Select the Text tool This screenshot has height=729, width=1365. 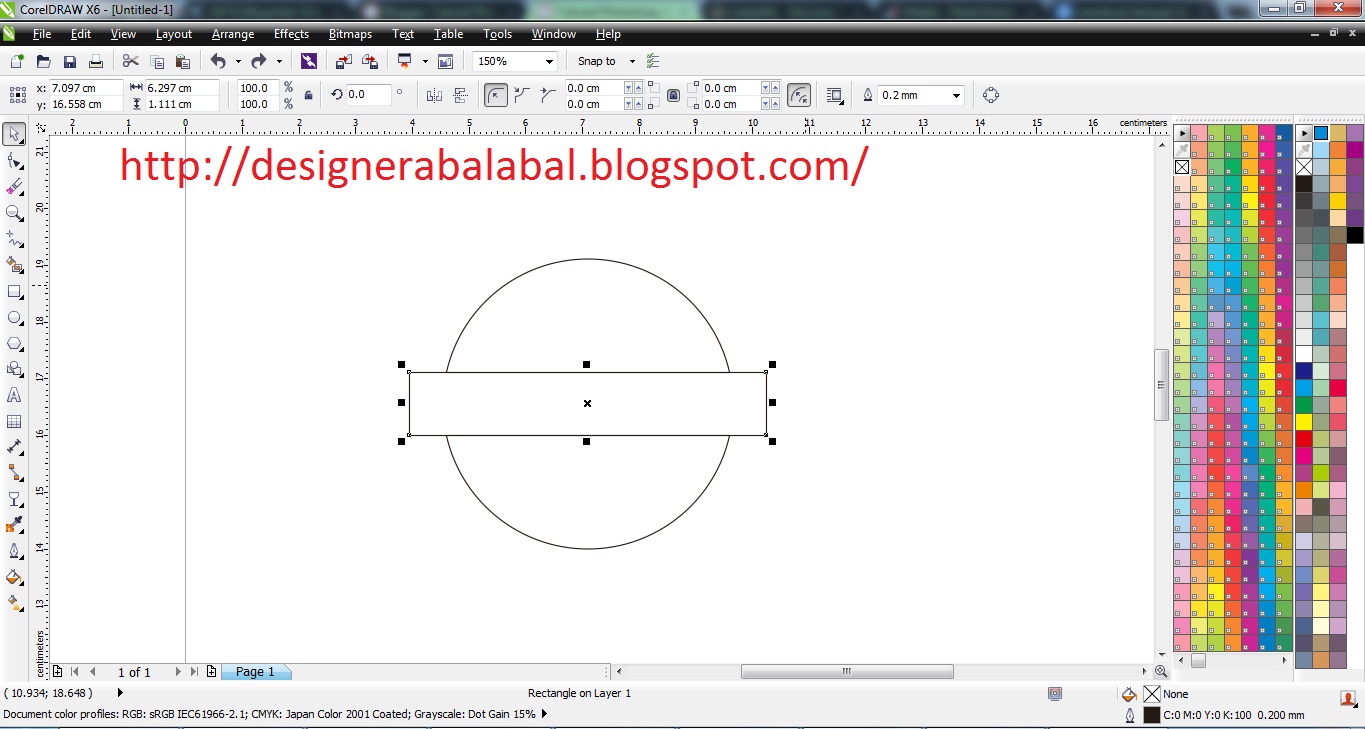point(15,395)
